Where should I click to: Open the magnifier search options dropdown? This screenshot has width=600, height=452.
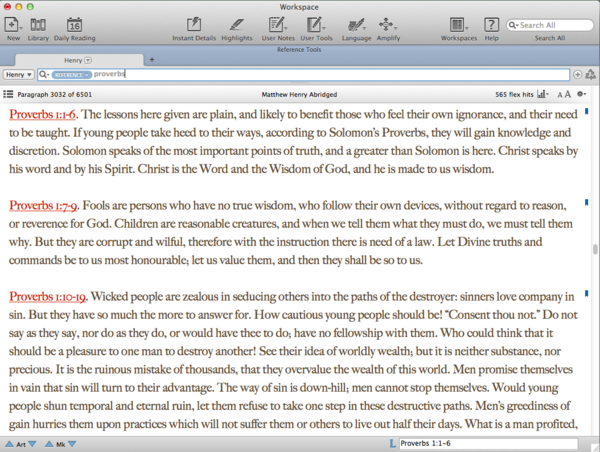pyautogui.click(x=44, y=74)
